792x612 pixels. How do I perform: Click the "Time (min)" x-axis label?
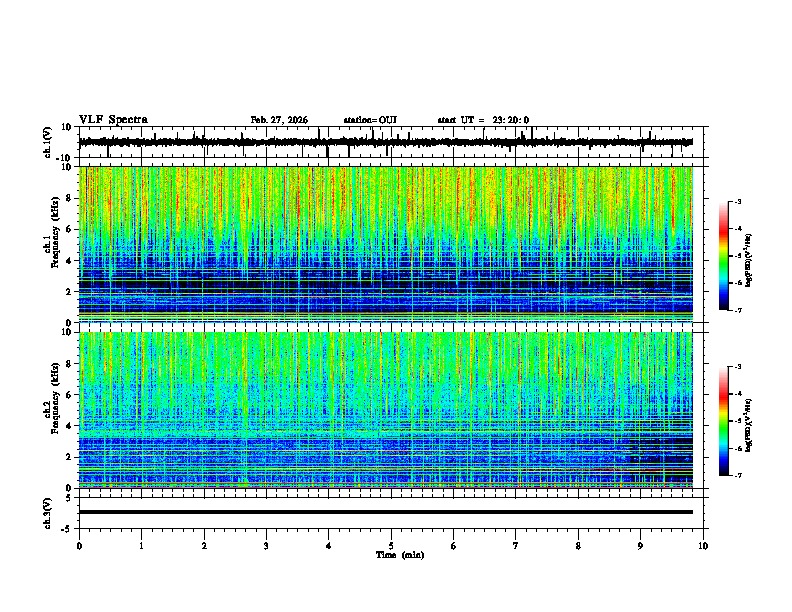(x=400, y=555)
